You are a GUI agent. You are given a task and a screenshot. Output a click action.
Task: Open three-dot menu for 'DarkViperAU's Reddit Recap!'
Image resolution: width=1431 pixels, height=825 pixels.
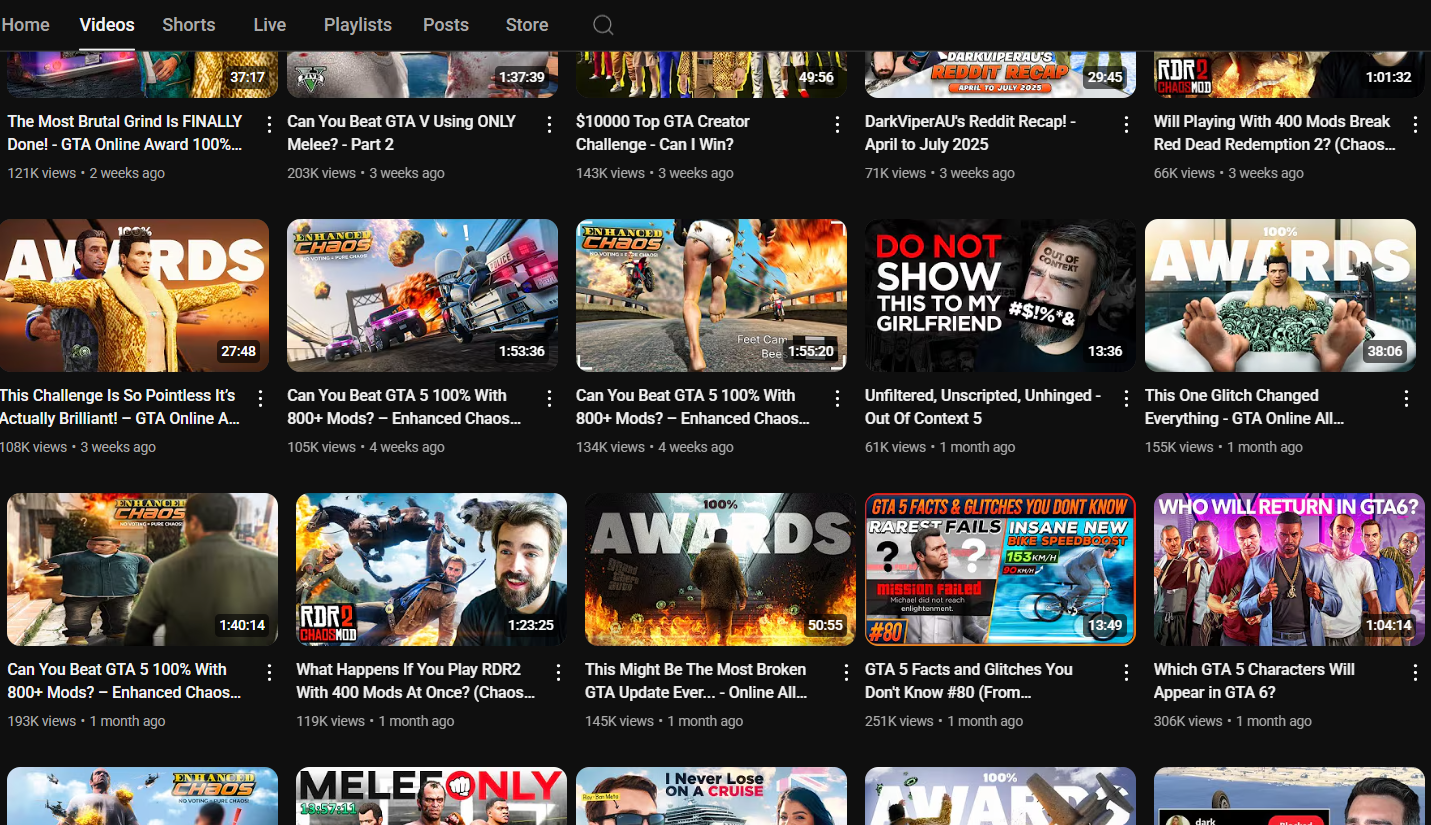[x=1126, y=124]
